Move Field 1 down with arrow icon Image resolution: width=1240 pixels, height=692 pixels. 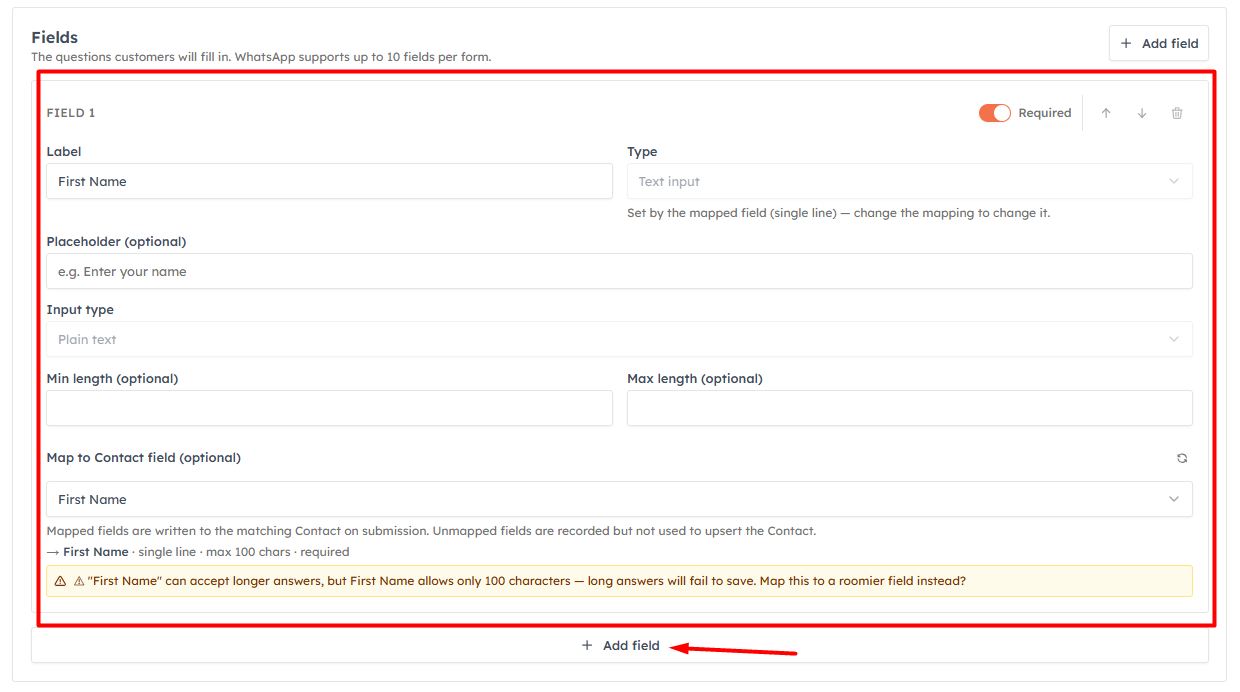coord(1142,113)
